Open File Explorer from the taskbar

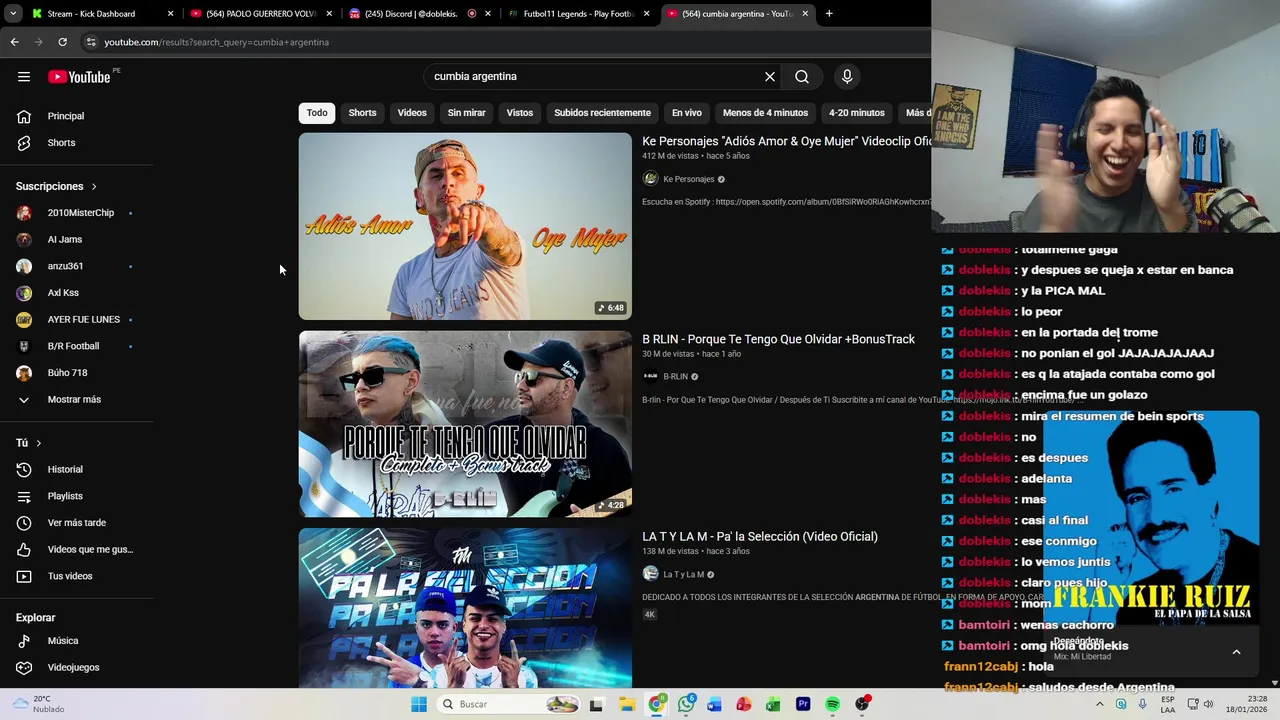[x=627, y=704]
